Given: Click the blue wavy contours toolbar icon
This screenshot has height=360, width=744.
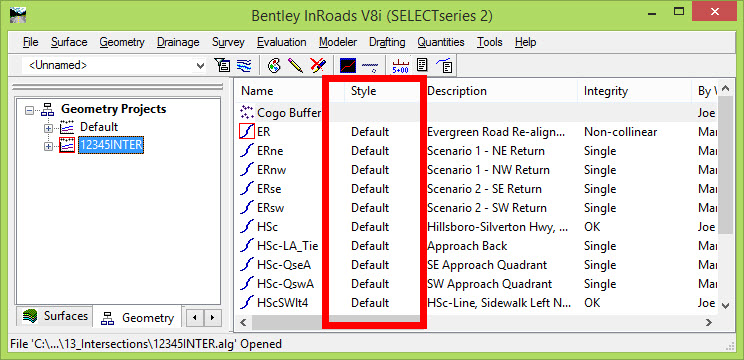Looking at the screenshot, I should tap(245, 65).
